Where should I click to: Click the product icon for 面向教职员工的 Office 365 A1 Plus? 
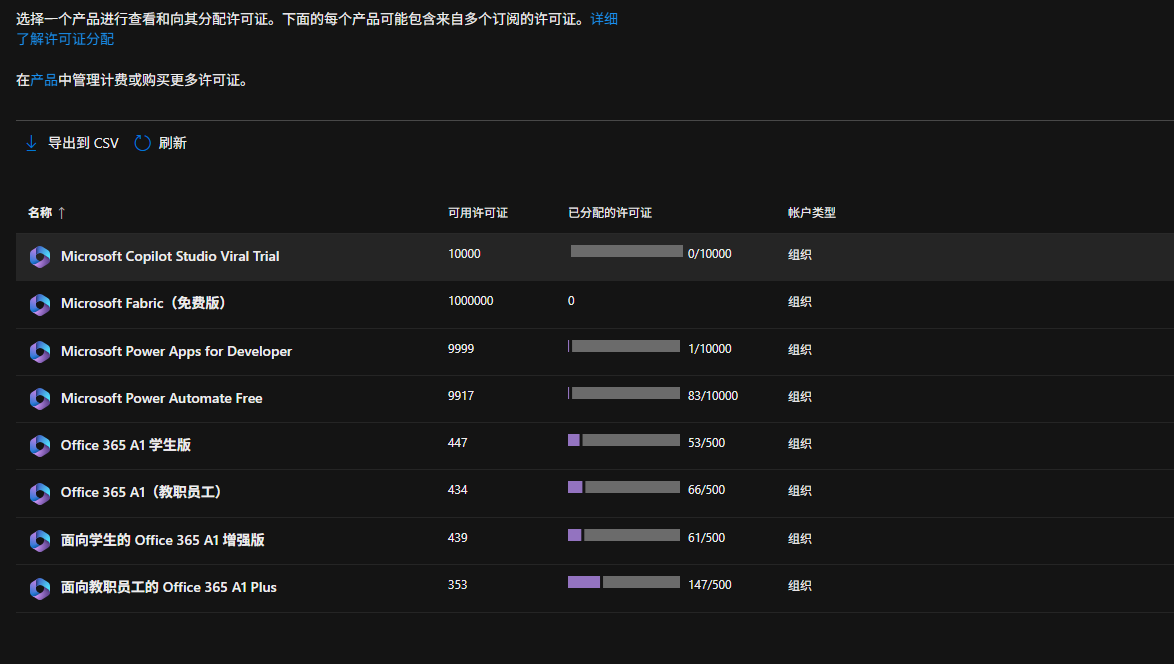tap(40, 588)
